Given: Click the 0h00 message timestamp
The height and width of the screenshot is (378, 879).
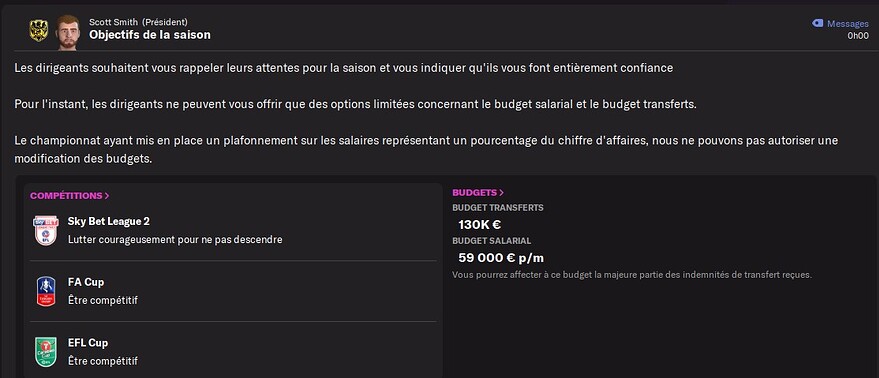Looking at the screenshot, I should [x=858, y=35].
